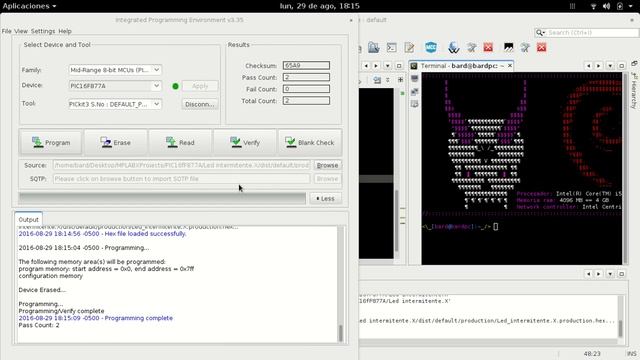Open the MCC code configurator icon
This screenshot has height=360, width=640.
tap(431, 47)
